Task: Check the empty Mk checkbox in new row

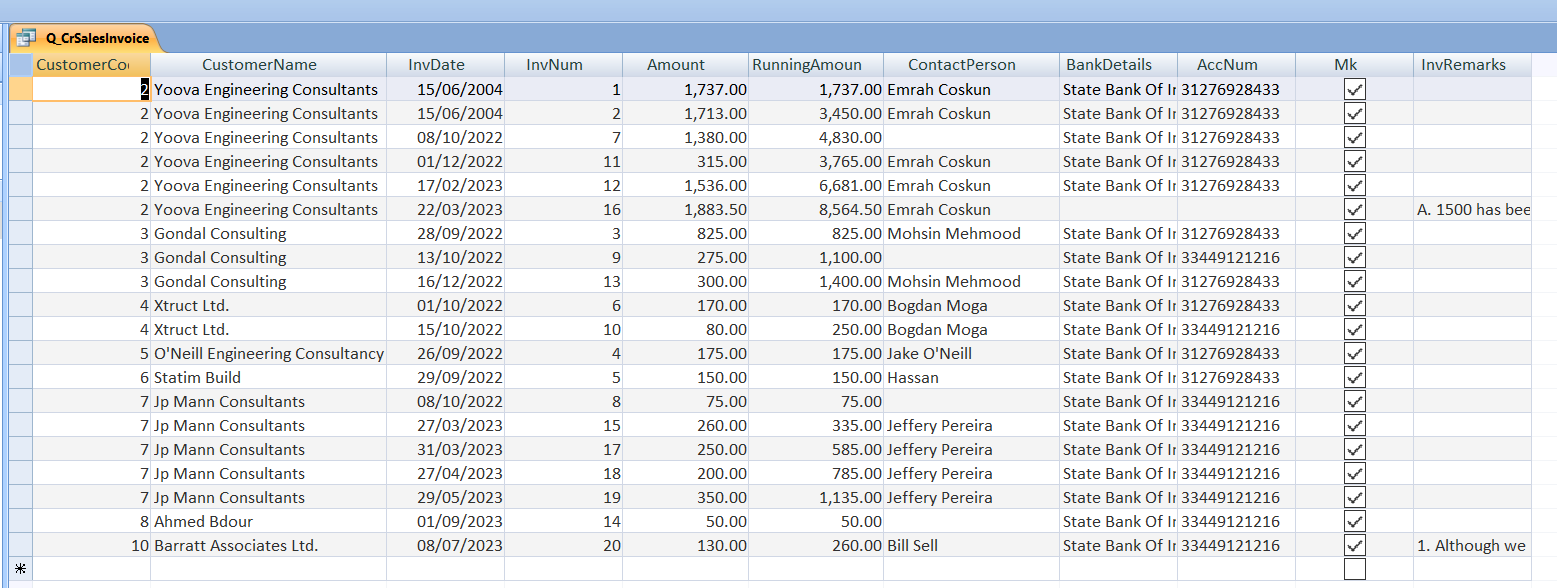Action: [1354, 569]
